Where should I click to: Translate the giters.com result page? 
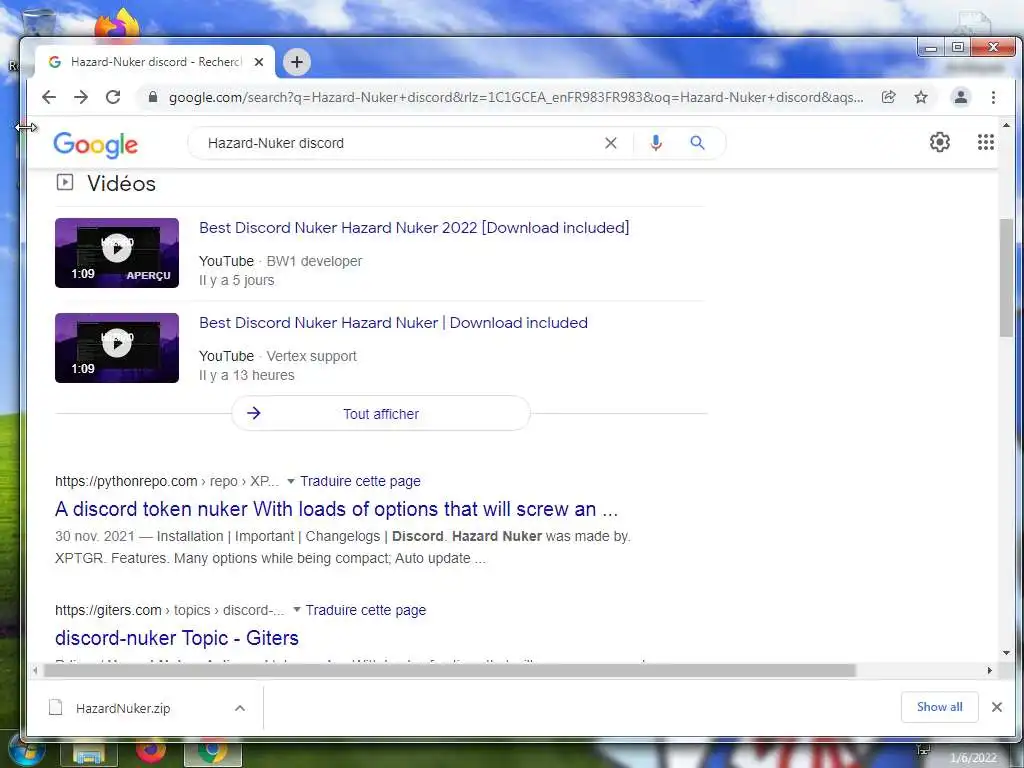pos(366,610)
